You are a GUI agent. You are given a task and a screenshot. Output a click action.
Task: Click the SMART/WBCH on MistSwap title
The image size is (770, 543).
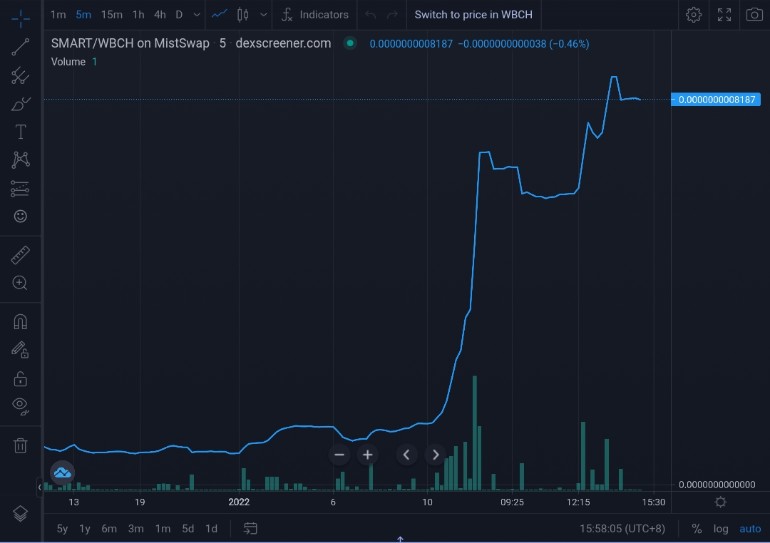[130, 43]
